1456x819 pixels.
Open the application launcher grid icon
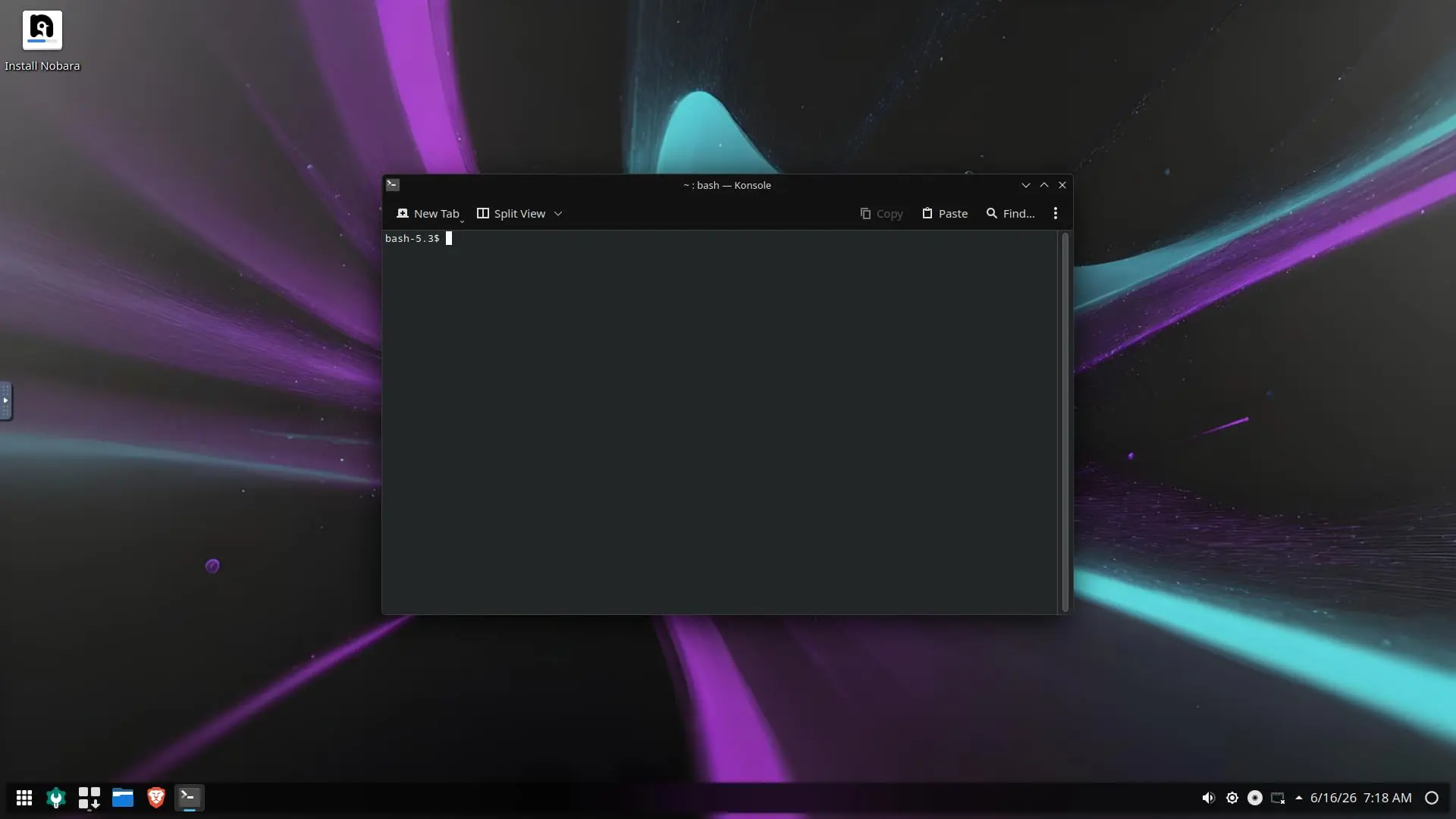point(24,798)
